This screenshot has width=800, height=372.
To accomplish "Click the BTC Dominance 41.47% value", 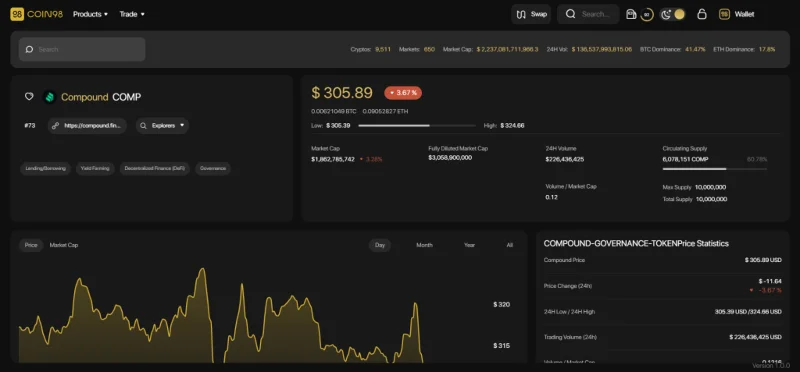I will 695,49.
